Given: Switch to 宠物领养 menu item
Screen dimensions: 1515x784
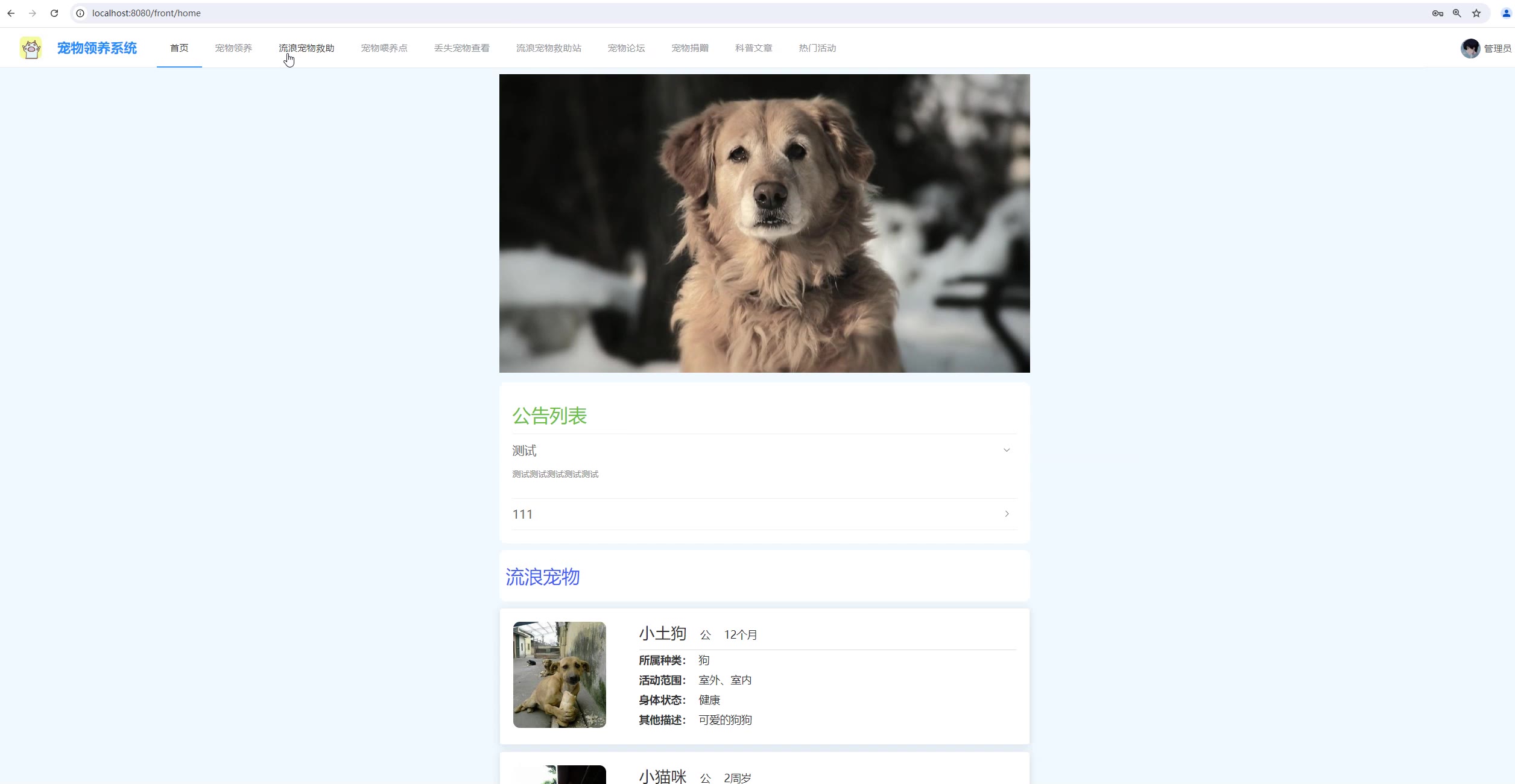Looking at the screenshot, I should pyautogui.click(x=233, y=48).
